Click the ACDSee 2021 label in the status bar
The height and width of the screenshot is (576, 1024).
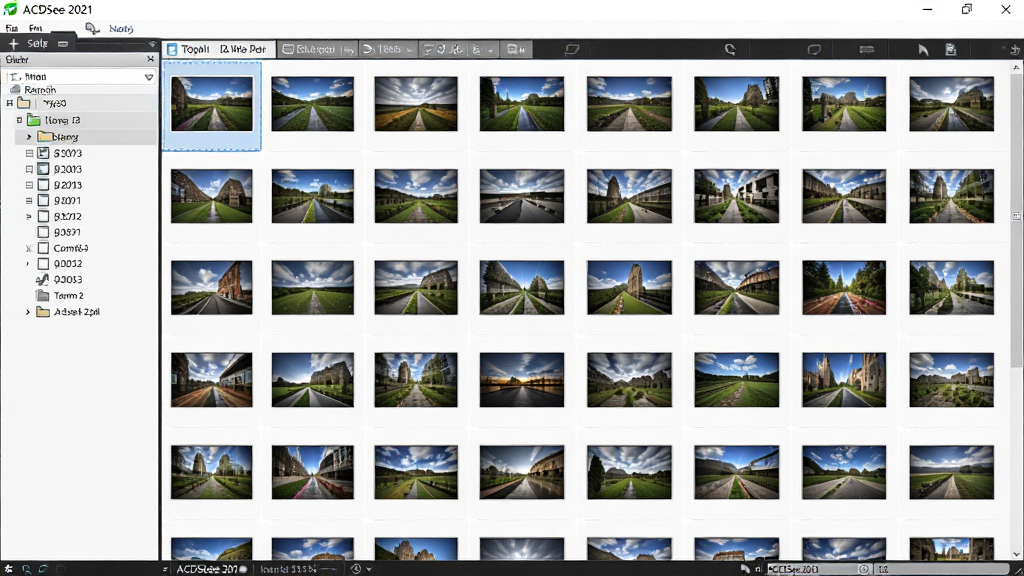pyautogui.click(x=206, y=569)
